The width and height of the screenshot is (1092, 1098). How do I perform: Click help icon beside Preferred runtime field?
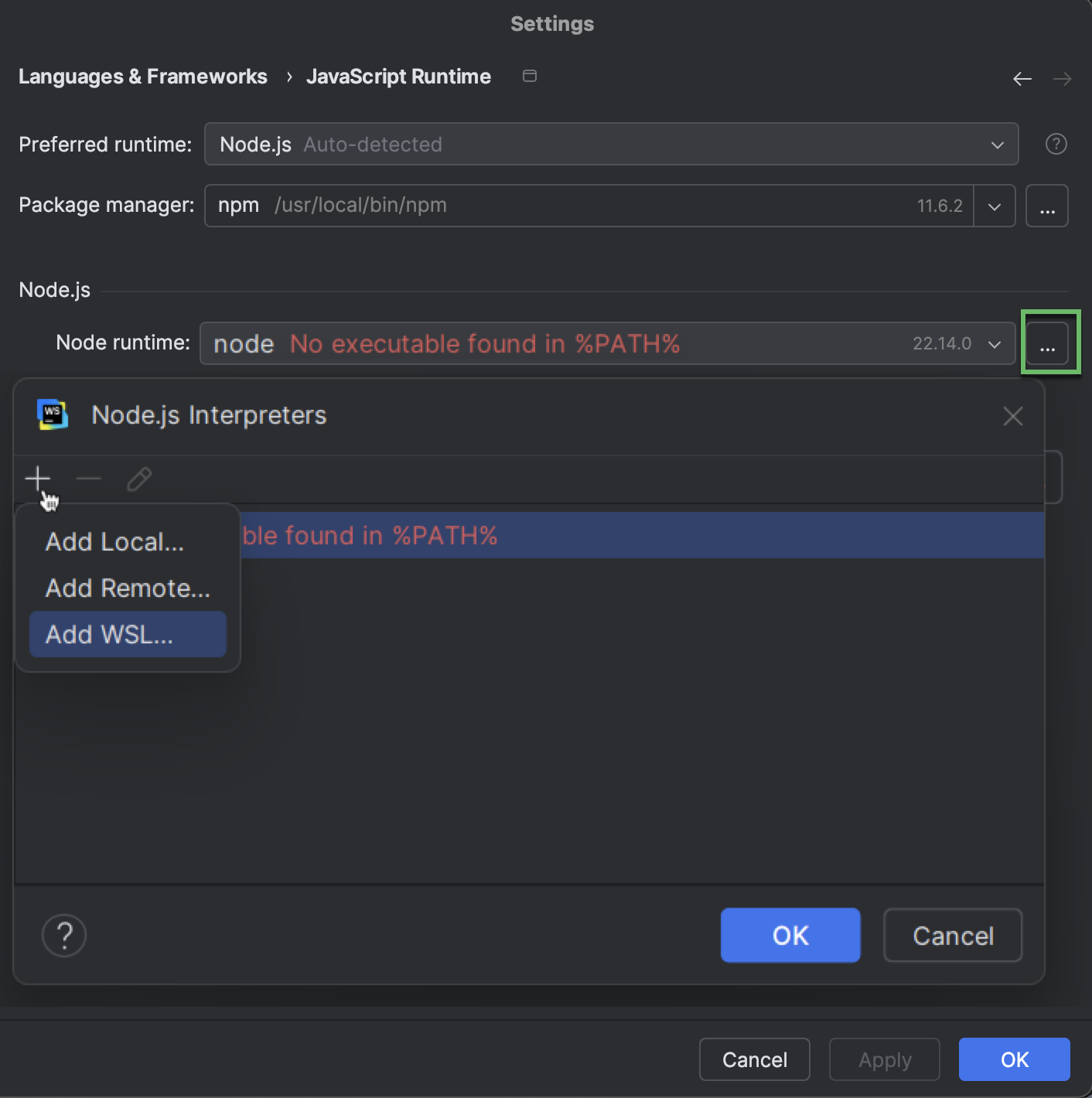[x=1056, y=144]
